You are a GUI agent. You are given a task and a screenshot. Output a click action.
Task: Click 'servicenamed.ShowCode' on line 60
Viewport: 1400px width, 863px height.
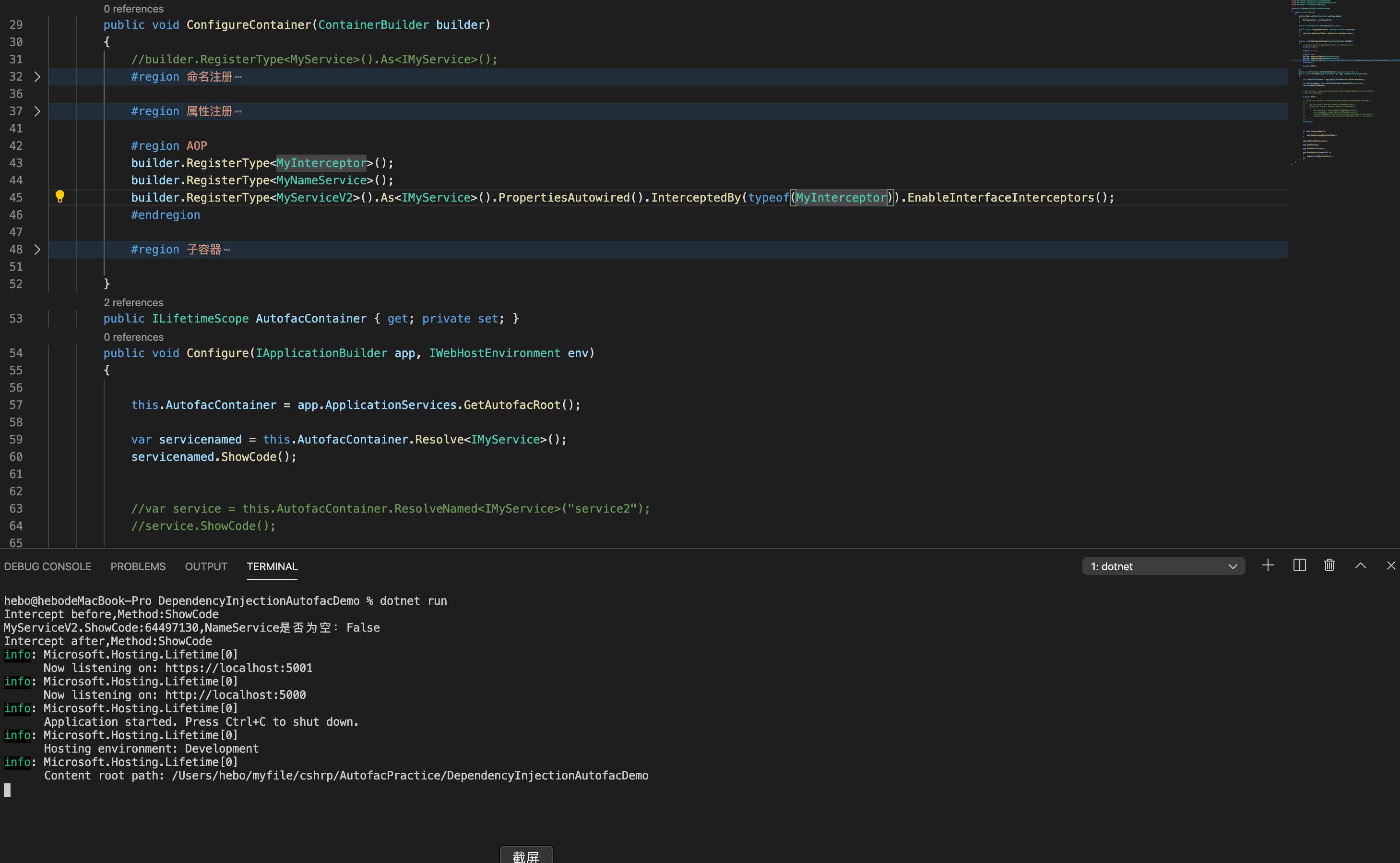[204, 456]
